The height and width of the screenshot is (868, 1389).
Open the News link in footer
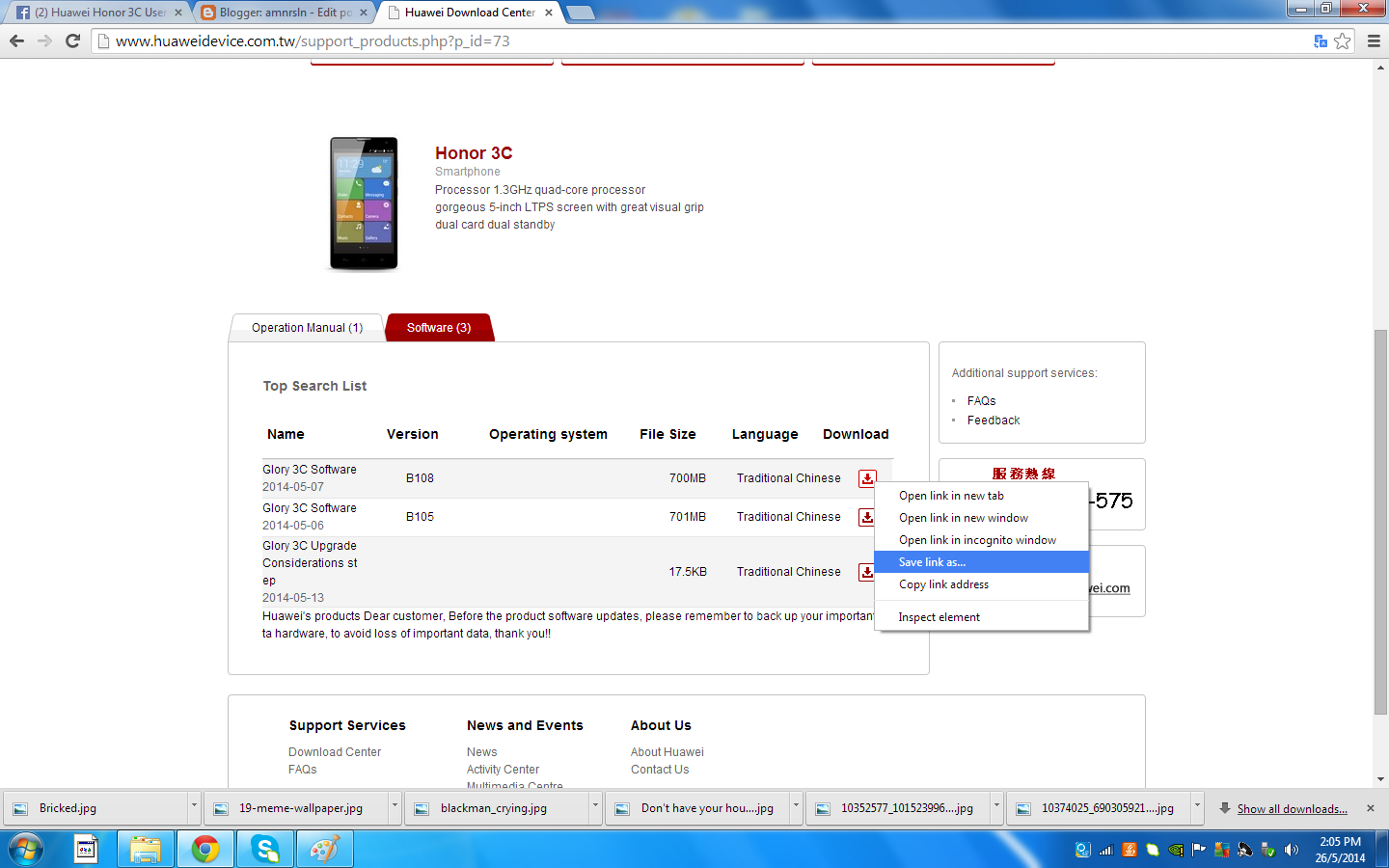pos(482,752)
